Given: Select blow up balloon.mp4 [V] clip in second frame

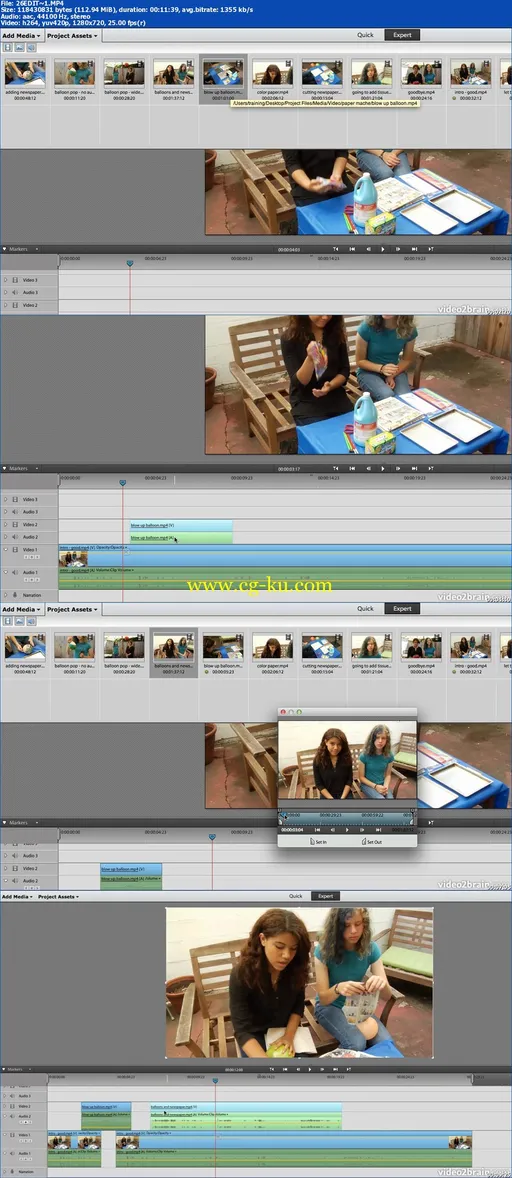Looking at the screenshot, I should tap(182, 525).
